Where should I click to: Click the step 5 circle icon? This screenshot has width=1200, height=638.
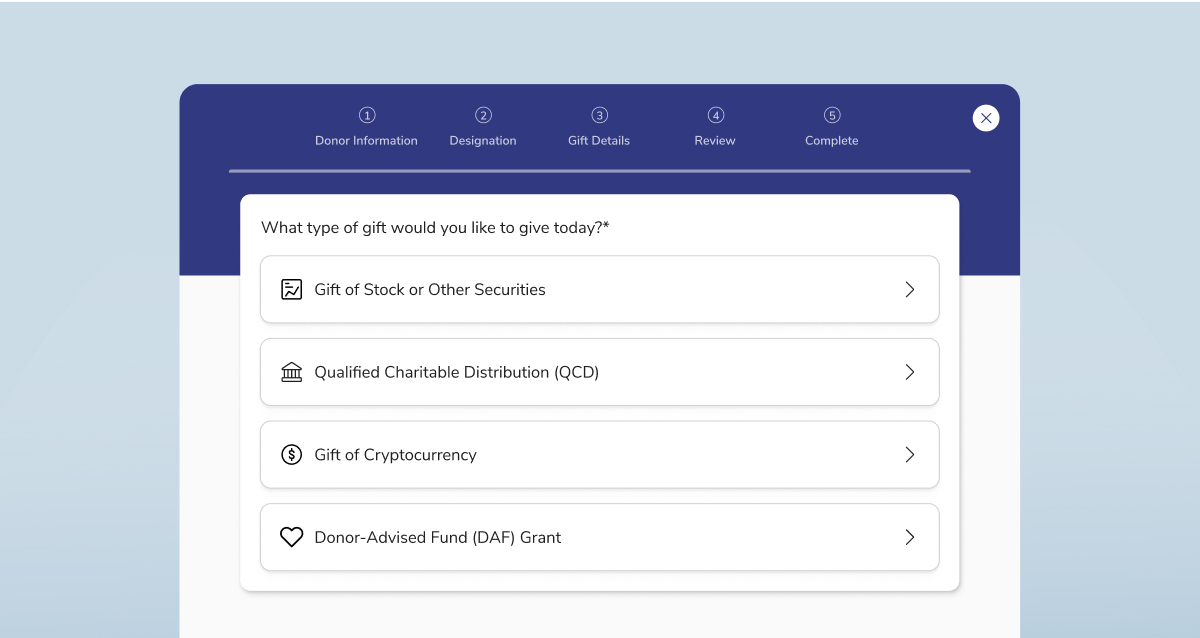coord(832,115)
